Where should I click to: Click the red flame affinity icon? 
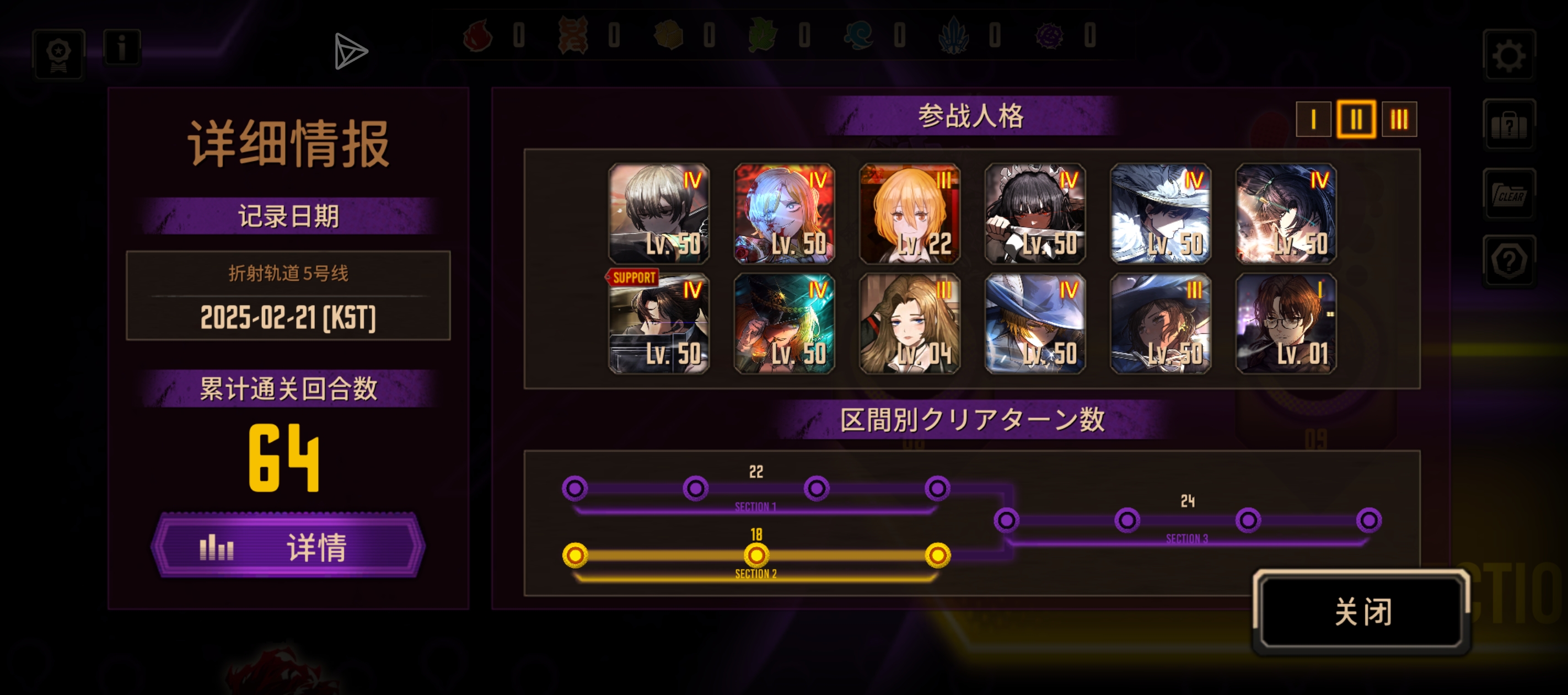pos(478,35)
